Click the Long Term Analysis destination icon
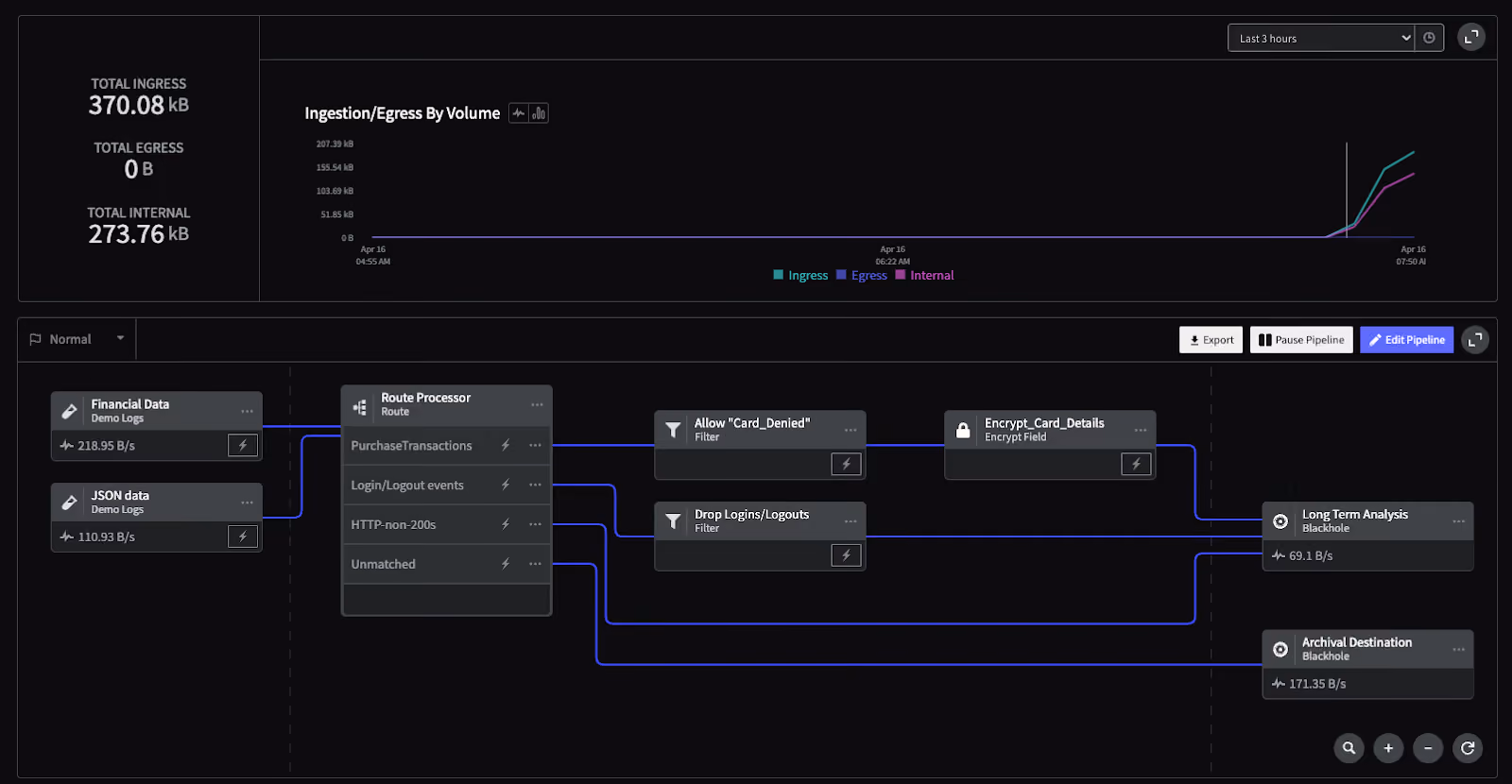Viewport: 1512px width, 784px height. tap(1280, 521)
